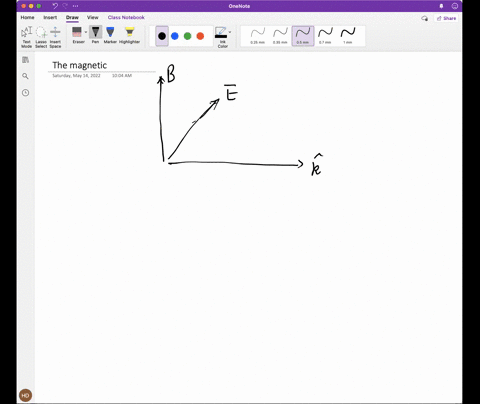Viewport: 480px width, 404px height.
Task: Expand the Eraser options dropdown arrow
Action: pyautogui.click(x=86, y=32)
